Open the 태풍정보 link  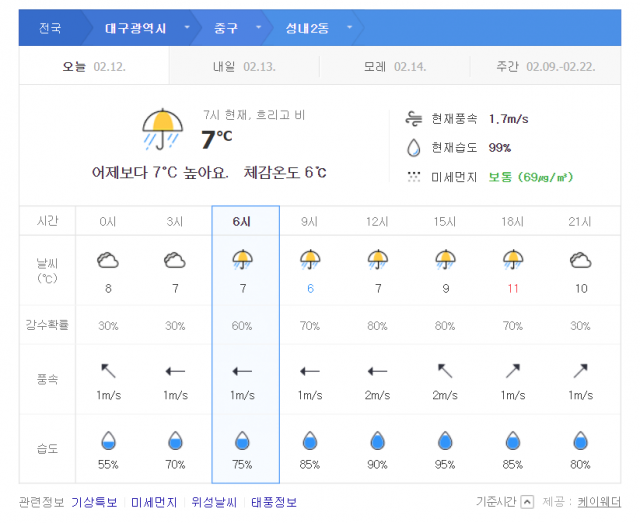tap(274, 502)
